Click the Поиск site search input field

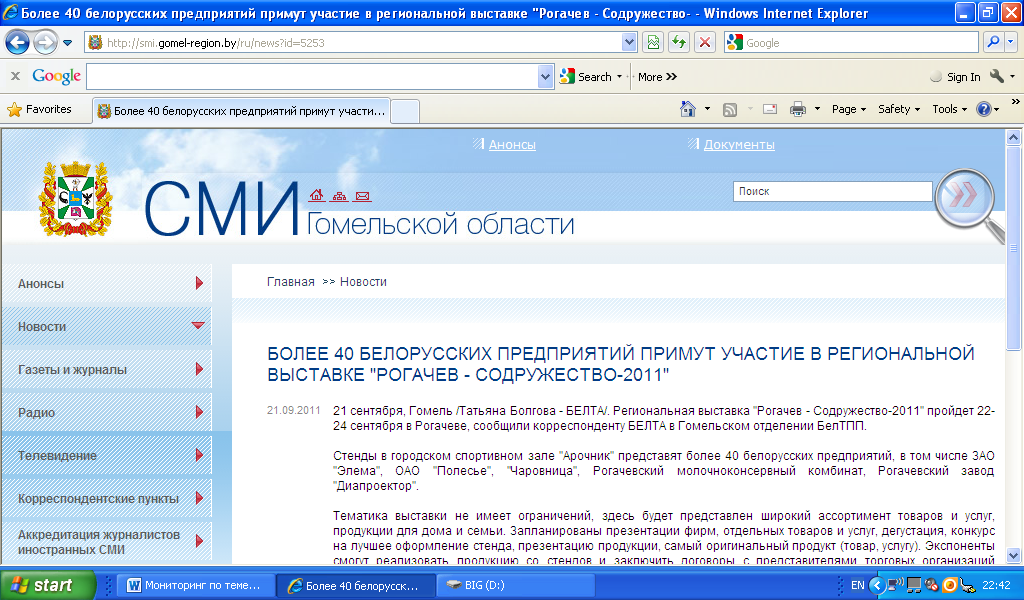click(x=830, y=191)
